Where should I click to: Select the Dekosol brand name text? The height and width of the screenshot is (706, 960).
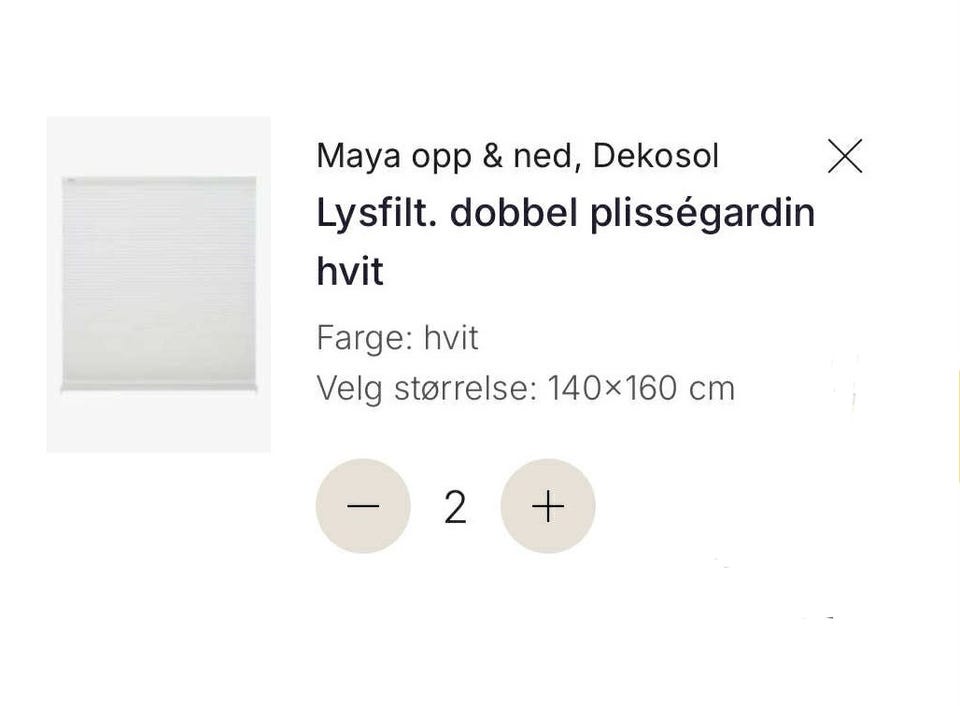tap(656, 156)
